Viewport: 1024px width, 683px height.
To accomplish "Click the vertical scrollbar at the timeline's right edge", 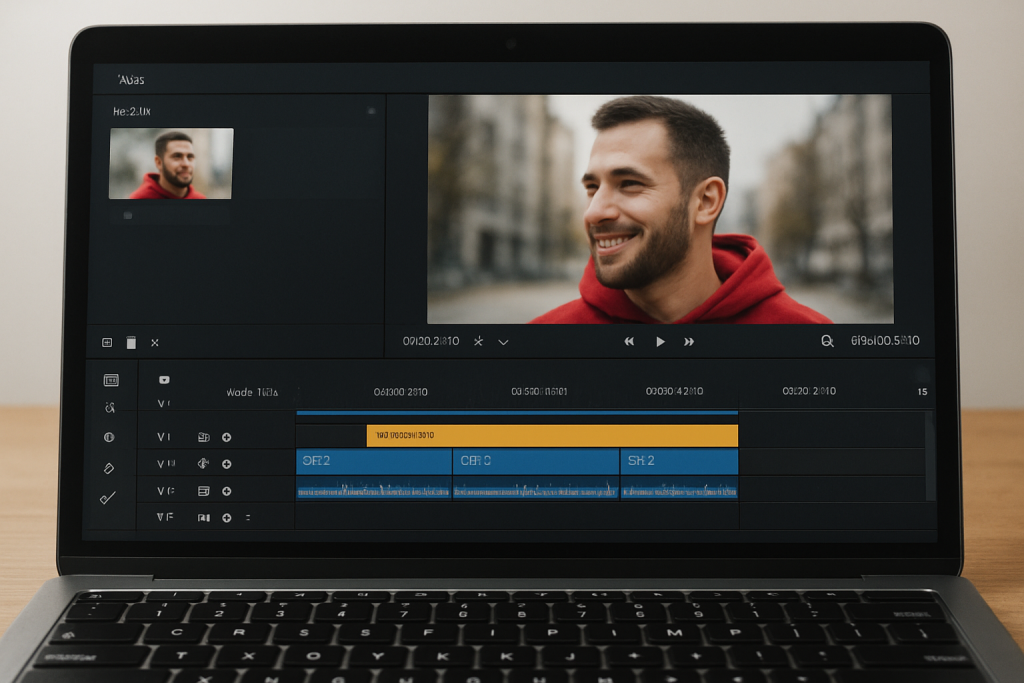I will pyautogui.click(x=930, y=454).
